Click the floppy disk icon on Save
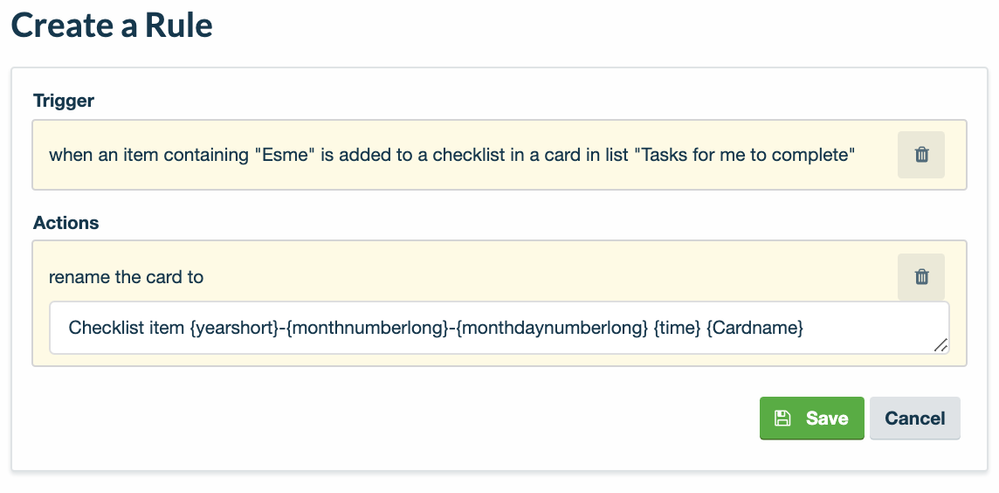 [783, 418]
